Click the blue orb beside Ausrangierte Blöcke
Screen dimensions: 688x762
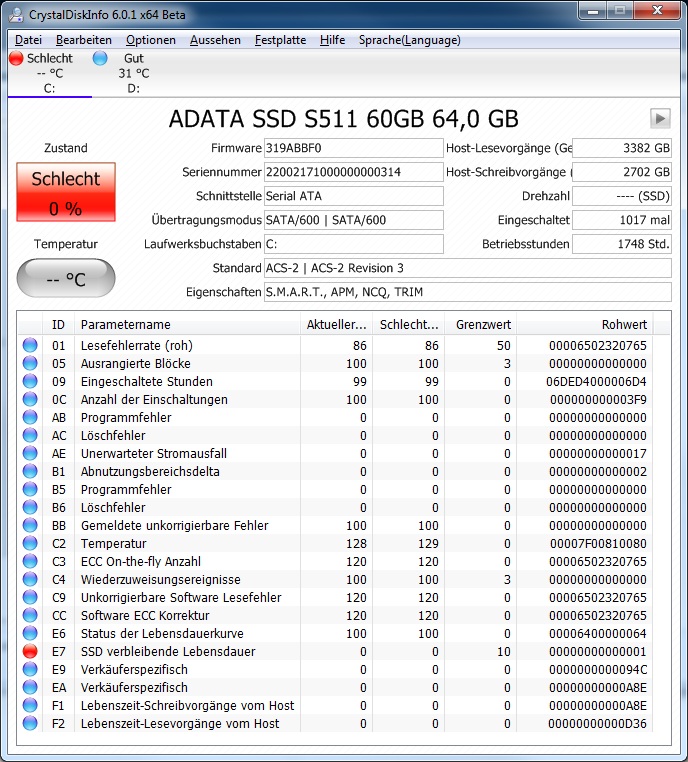[30, 363]
